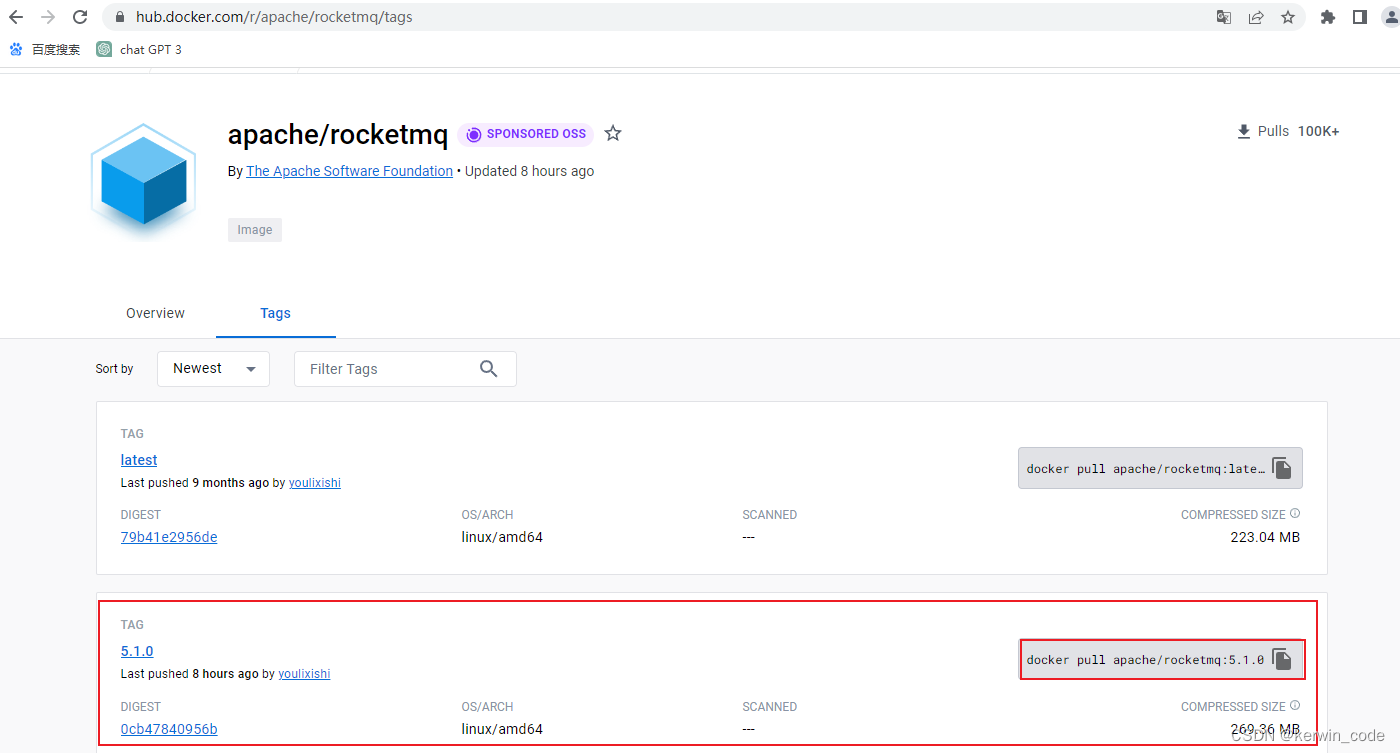The image size is (1400, 753).
Task: Click the browser forward arrow
Action: click(x=48, y=17)
